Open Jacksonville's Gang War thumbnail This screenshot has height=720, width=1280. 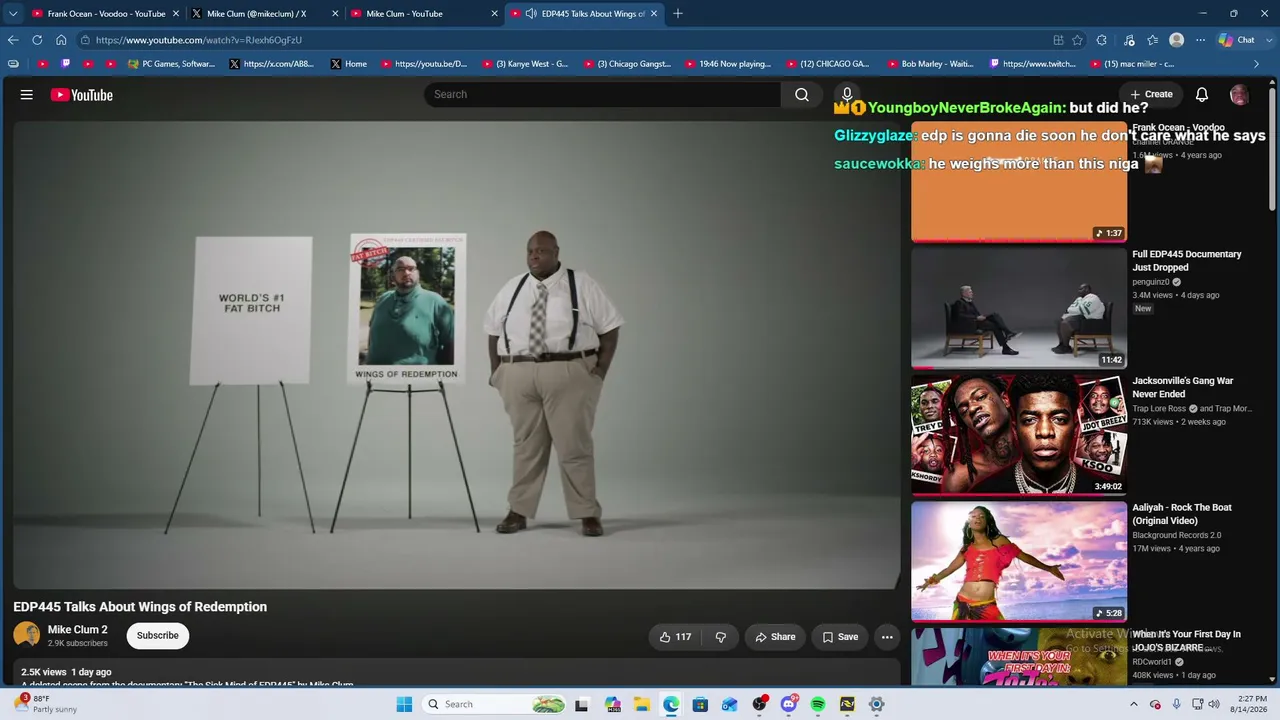pyautogui.click(x=1019, y=435)
